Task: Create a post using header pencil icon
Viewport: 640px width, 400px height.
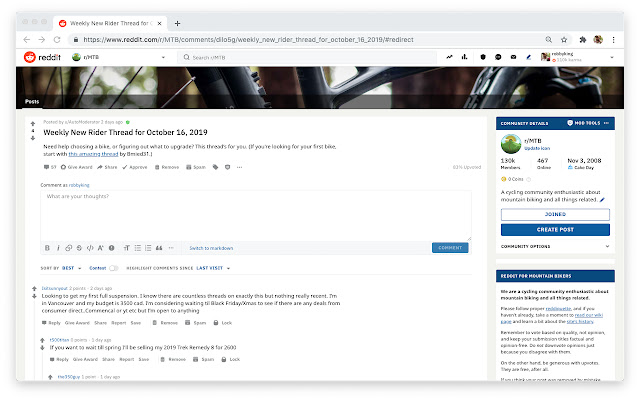Action: tap(529, 57)
